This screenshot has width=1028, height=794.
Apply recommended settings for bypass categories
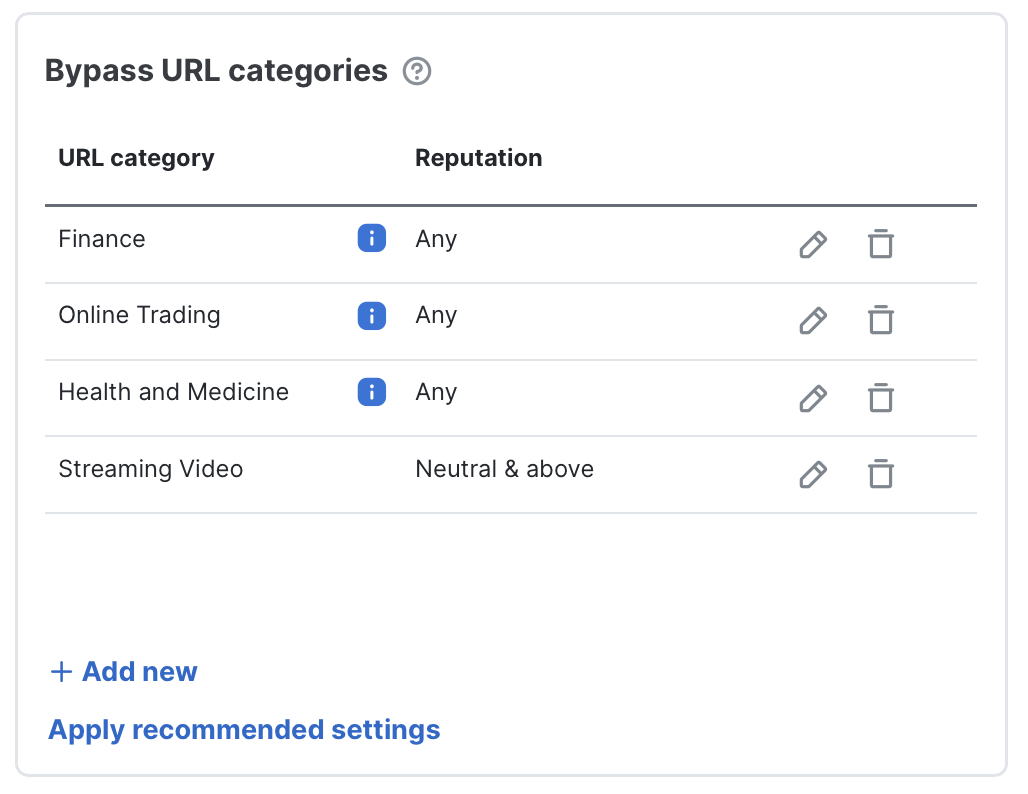[243, 730]
